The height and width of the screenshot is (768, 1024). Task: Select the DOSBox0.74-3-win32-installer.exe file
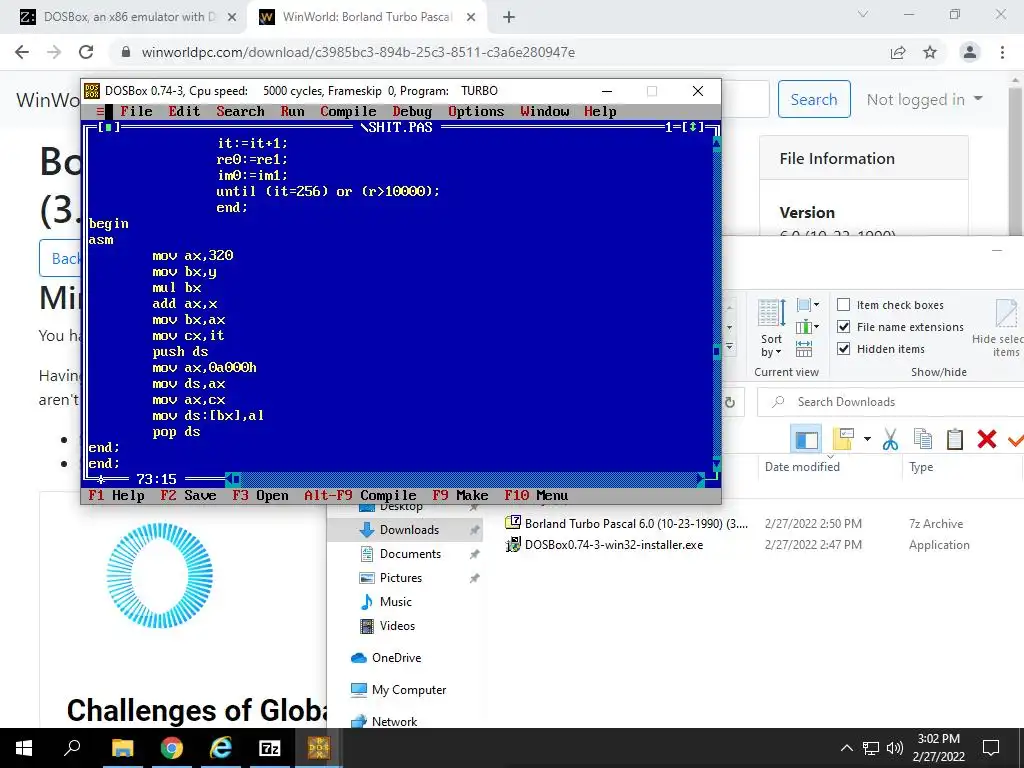[614, 545]
